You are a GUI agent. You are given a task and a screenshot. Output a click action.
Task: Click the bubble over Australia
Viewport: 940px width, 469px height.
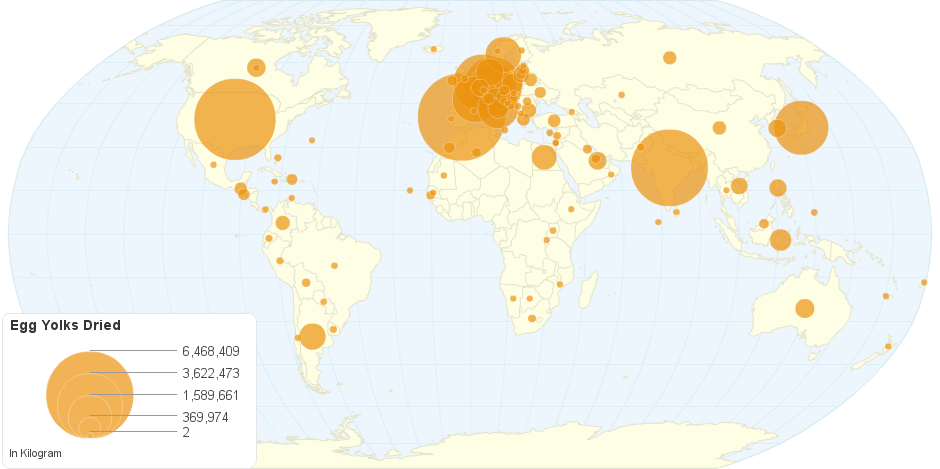tap(805, 308)
